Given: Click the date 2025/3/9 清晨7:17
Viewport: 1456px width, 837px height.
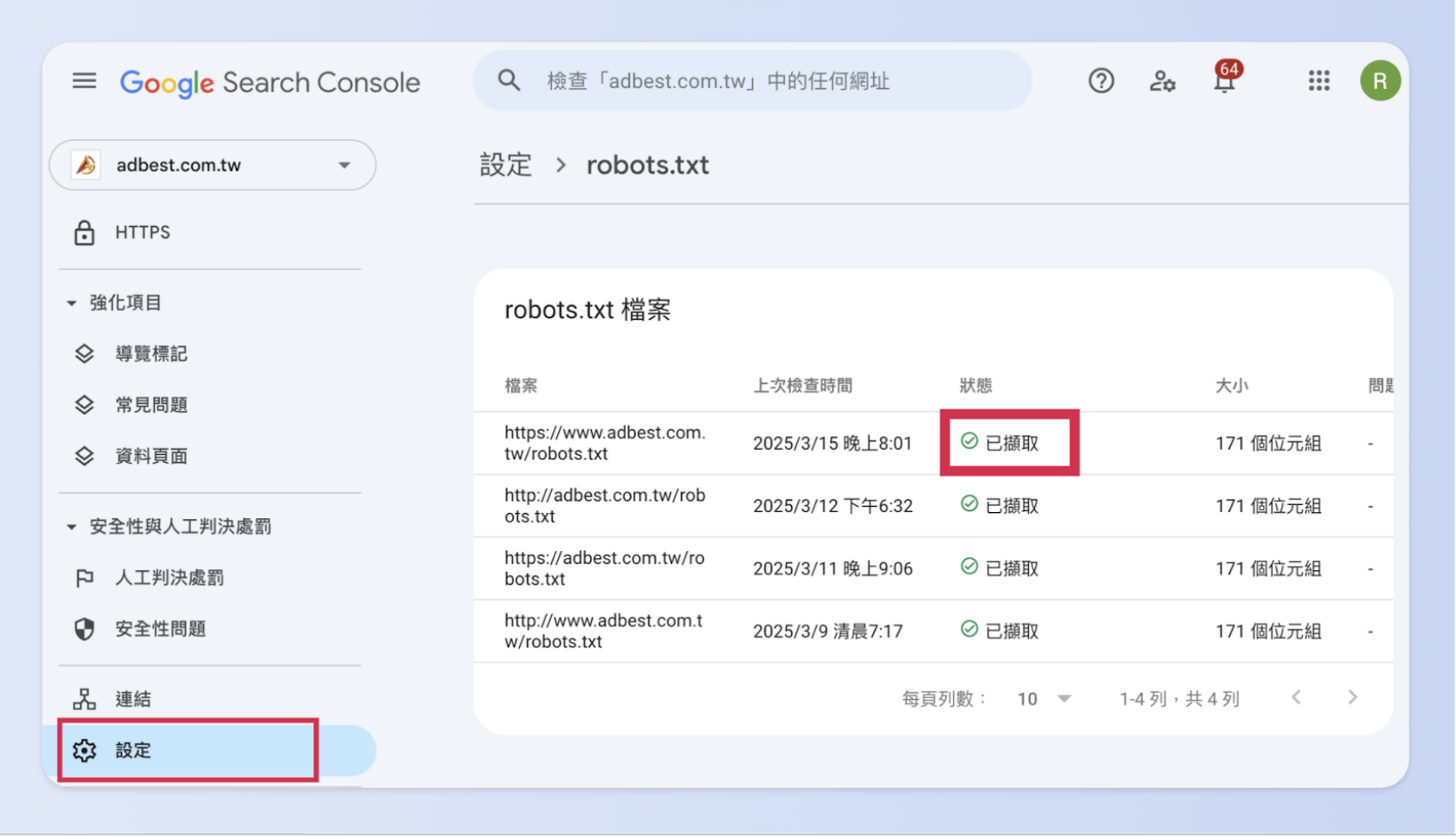Looking at the screenshot, I should point(828,631).
